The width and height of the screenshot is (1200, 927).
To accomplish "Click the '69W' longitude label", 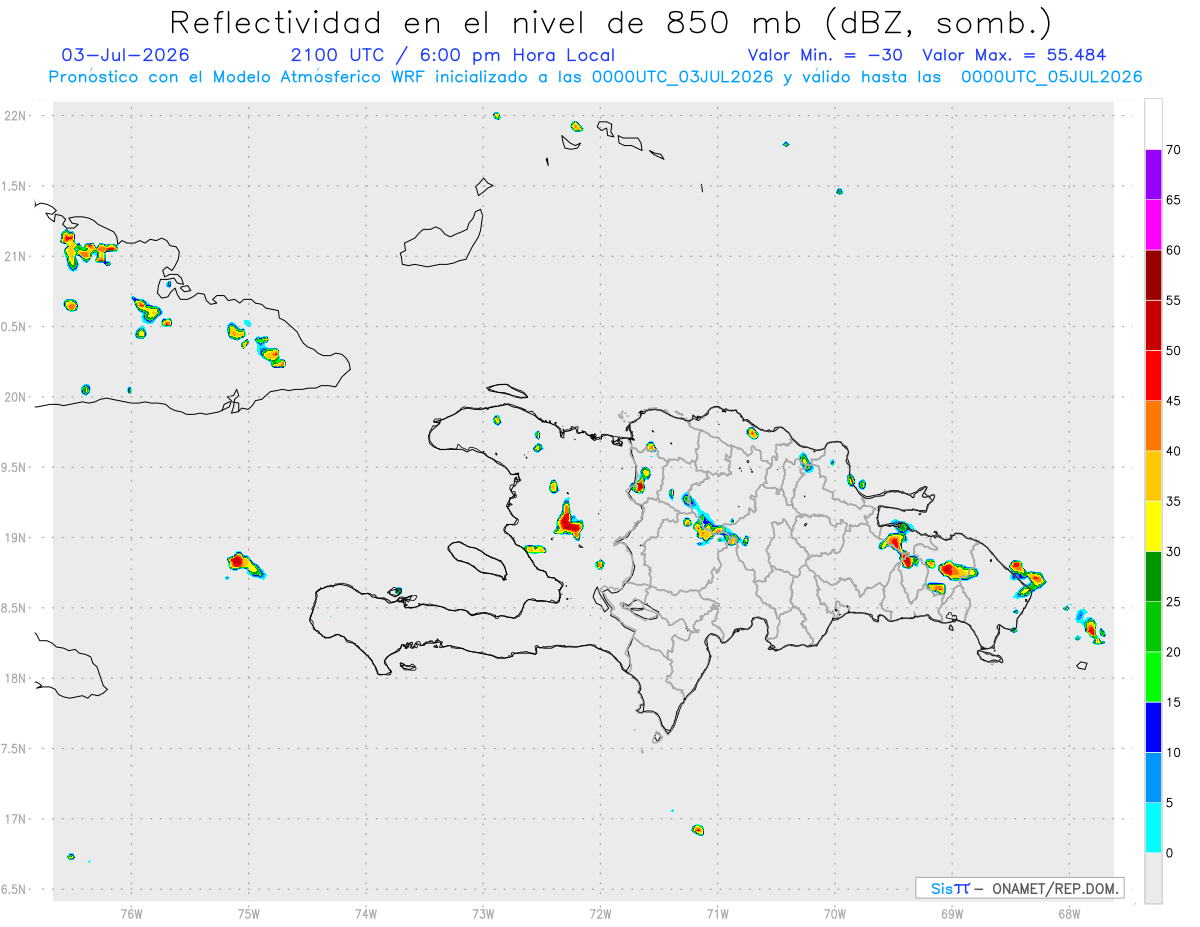I will click(x=952, y=912).
